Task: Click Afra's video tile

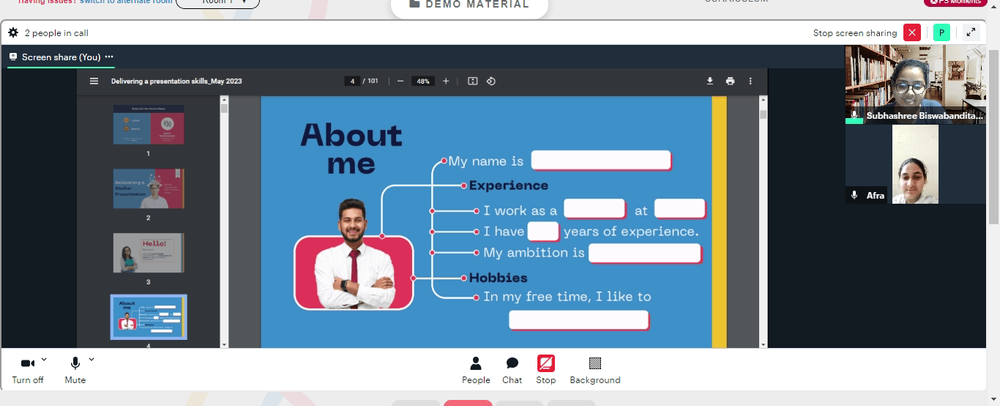Action: tap(915, 164)
